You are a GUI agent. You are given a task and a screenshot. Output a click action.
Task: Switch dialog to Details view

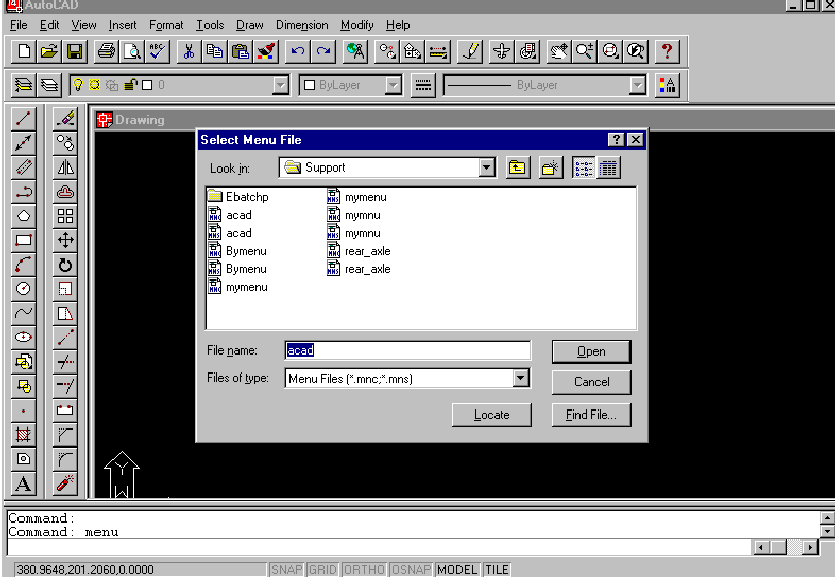(x=608, y=168)
